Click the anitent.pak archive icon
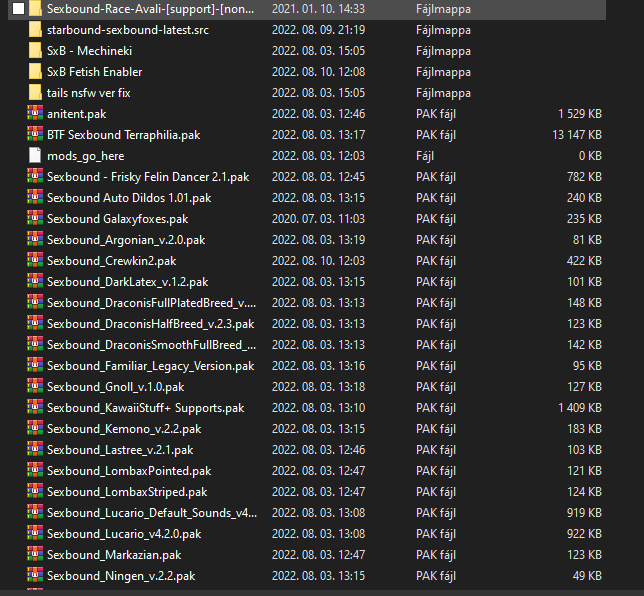This screenshot has width=644, height=596. [x=35, y=113]
